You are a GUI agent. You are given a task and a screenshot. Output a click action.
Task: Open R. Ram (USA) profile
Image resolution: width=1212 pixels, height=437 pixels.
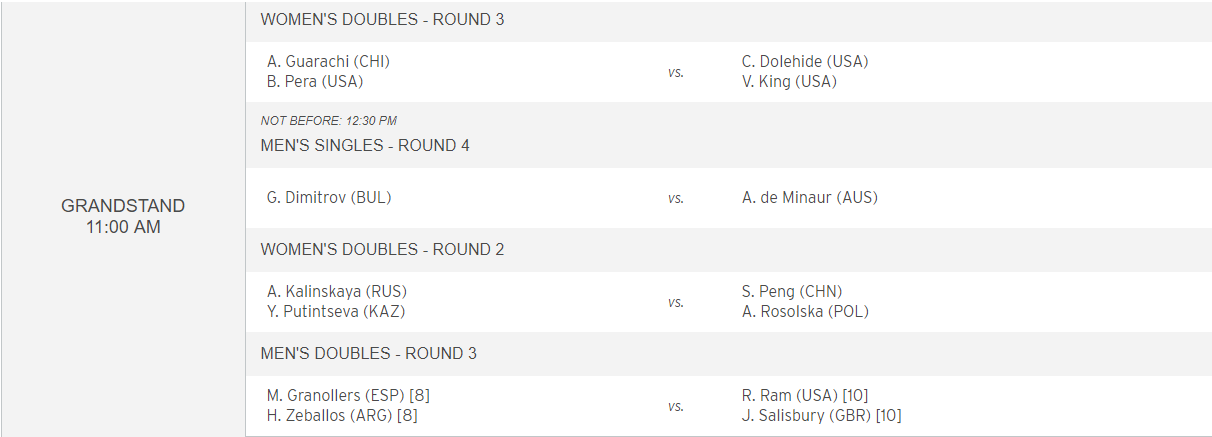pyautogui.click(x=785, y=395)
